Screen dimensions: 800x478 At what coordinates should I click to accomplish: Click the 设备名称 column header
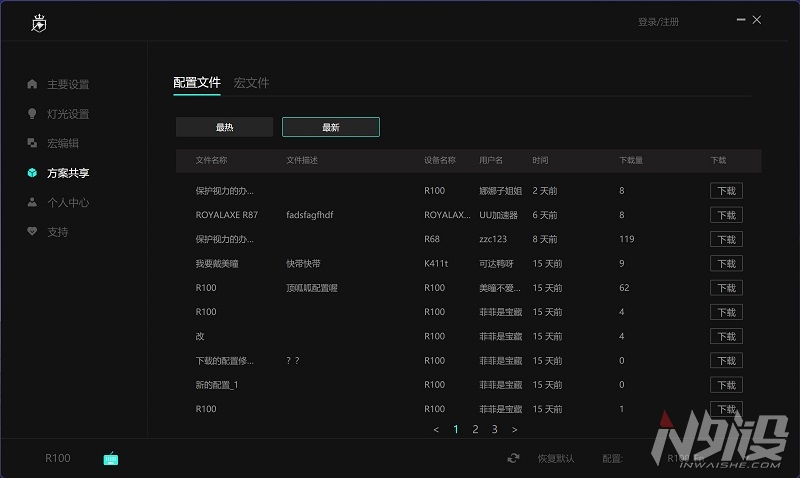[x=440, y=160]
